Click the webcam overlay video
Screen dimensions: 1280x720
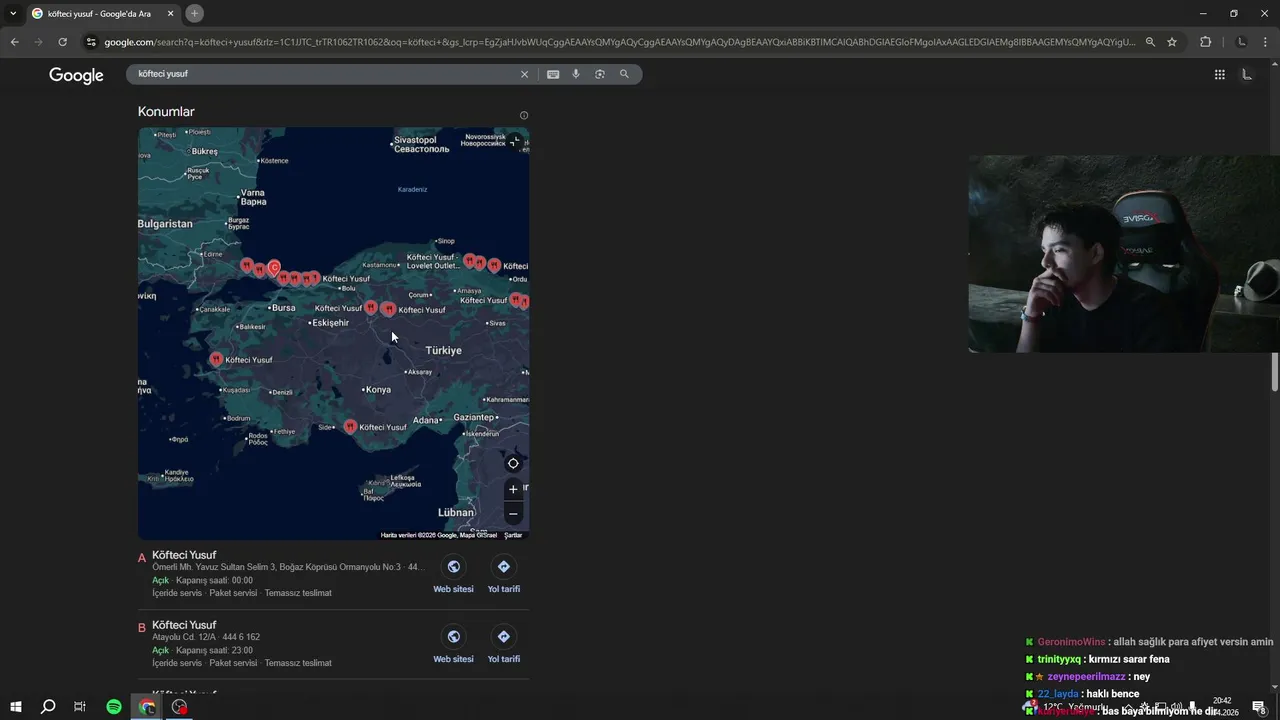coord(1124,254)
